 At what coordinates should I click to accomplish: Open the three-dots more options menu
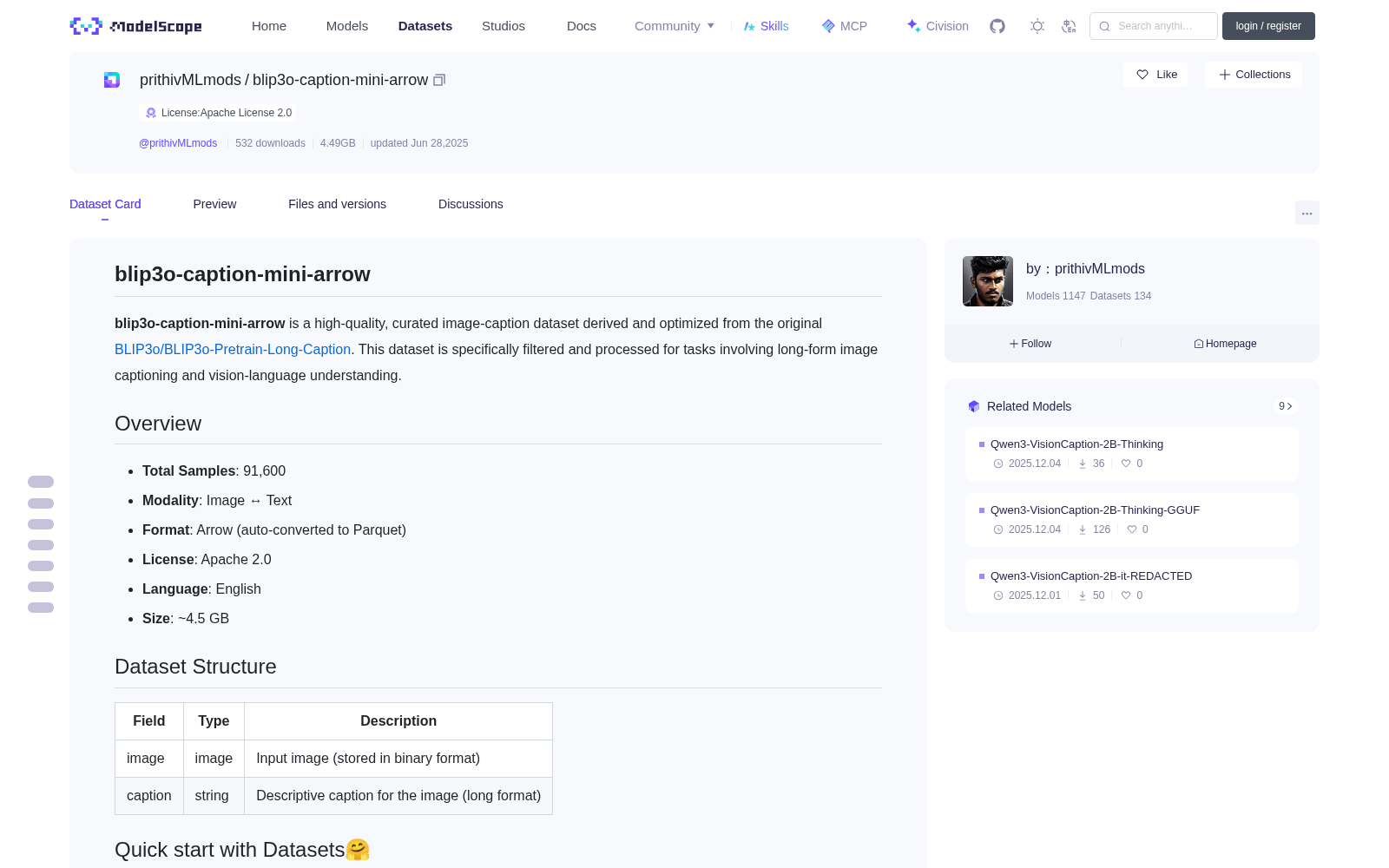point(1307,214)
